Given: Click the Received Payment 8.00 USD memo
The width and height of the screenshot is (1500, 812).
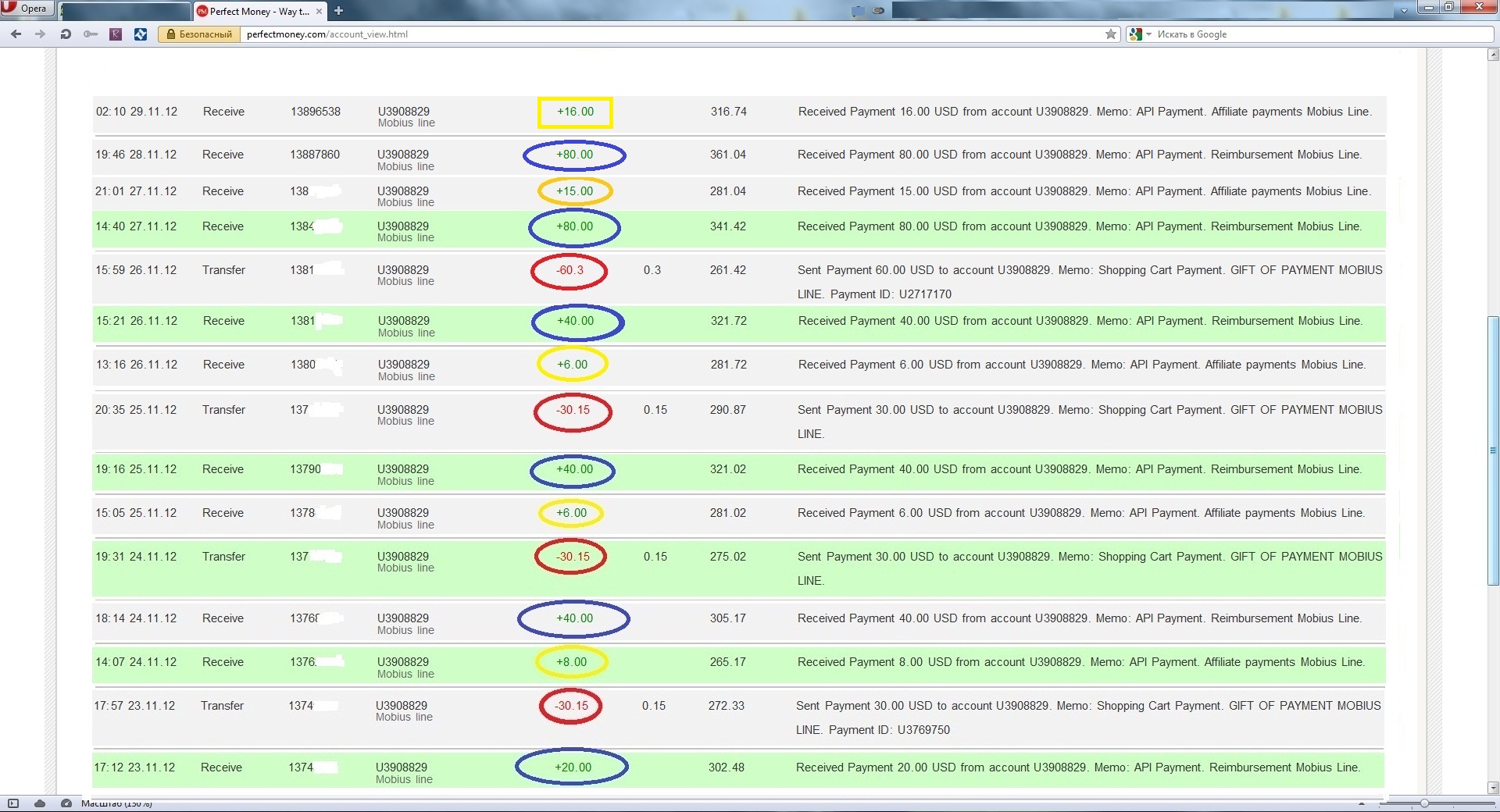Looking at the screenshot, I should click(x=1081, y=662).
